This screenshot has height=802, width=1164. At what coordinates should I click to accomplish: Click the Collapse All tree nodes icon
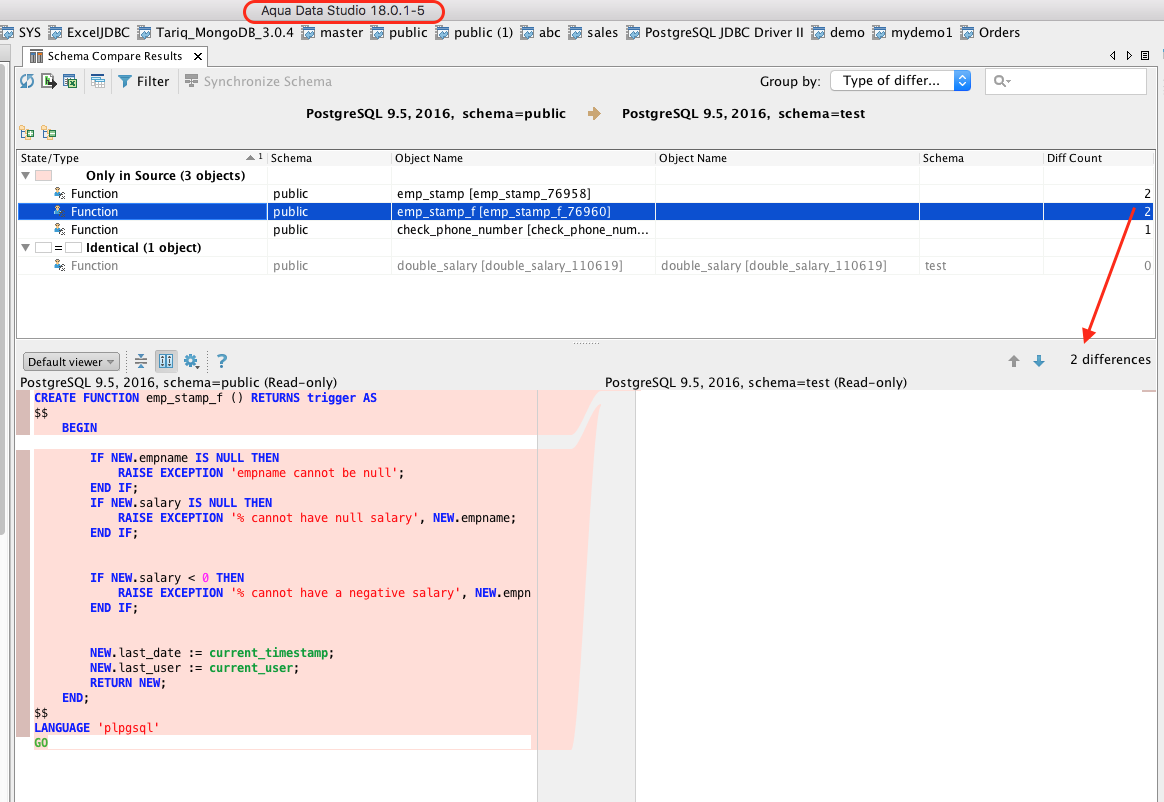[x=49, y=133]
